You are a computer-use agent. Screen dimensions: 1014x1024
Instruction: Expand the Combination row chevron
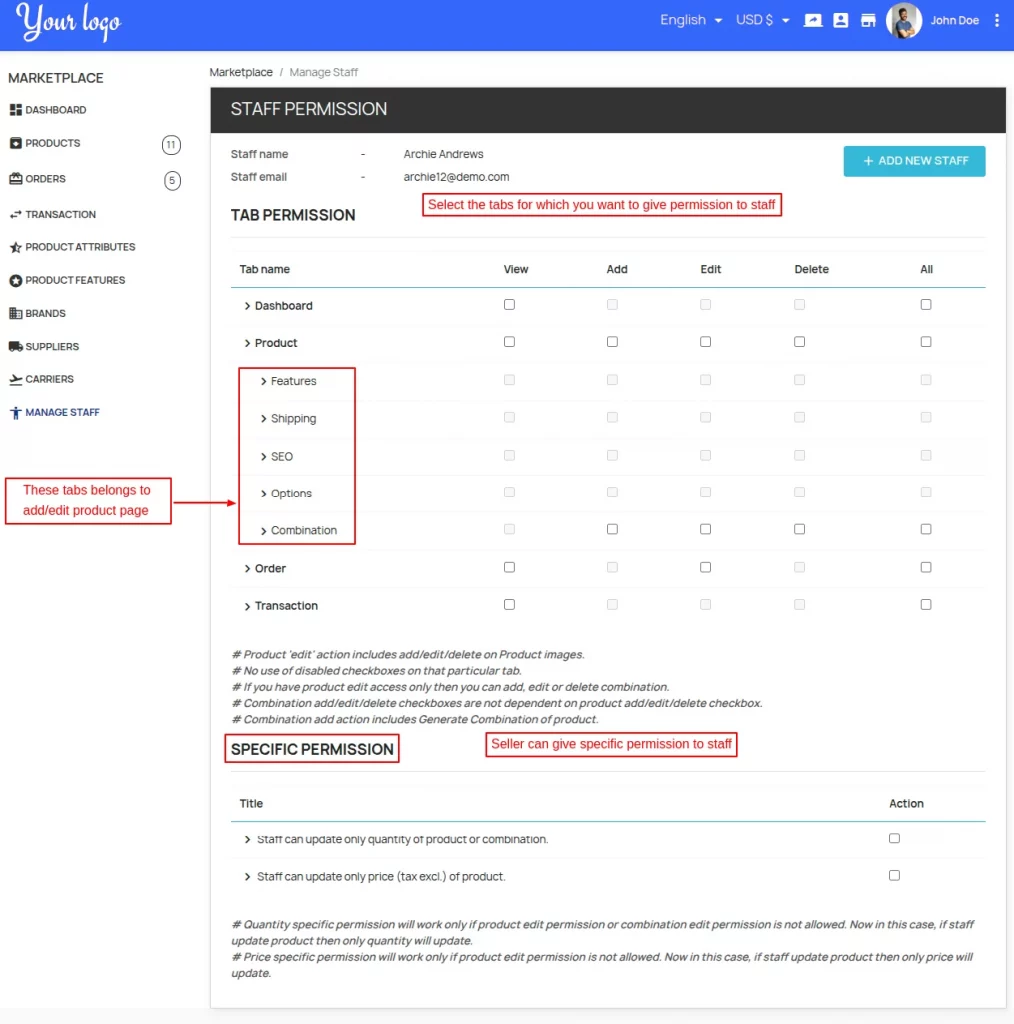[x=263, y=530]
